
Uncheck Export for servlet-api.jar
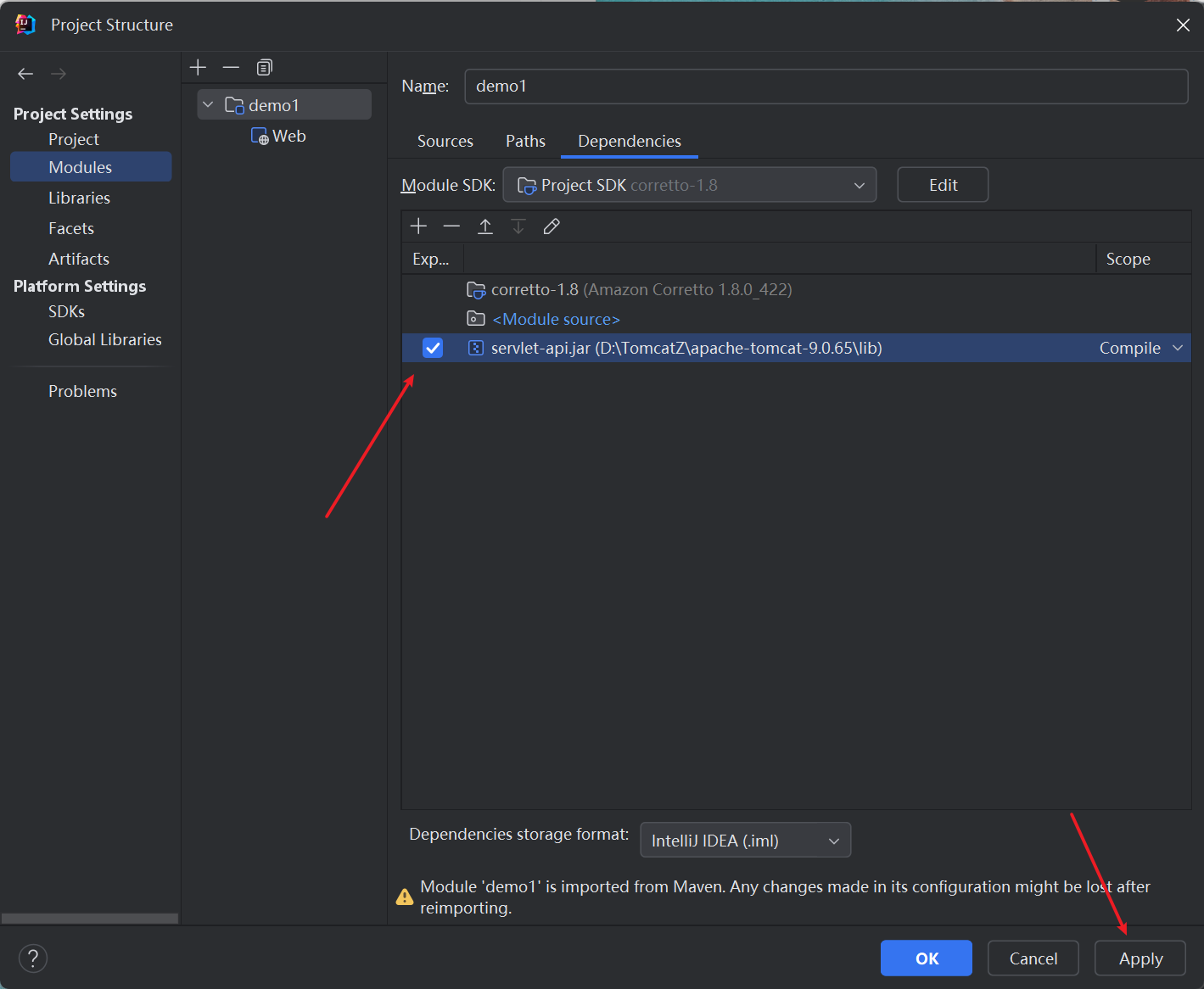tap(433, 348)
